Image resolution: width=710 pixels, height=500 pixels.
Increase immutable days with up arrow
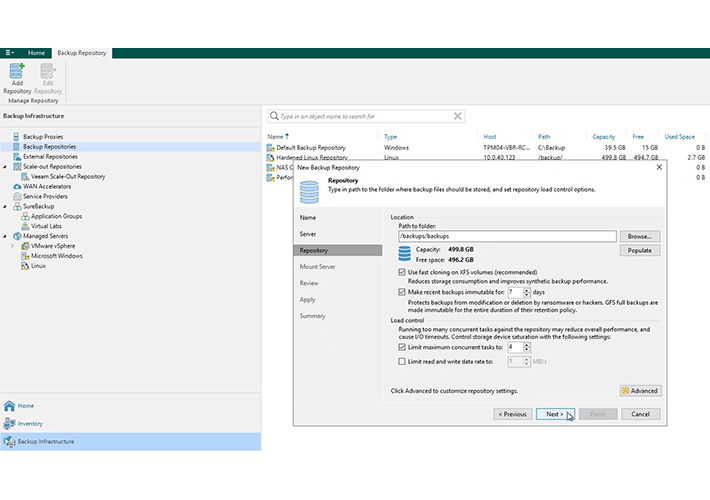tap(527, 290)
